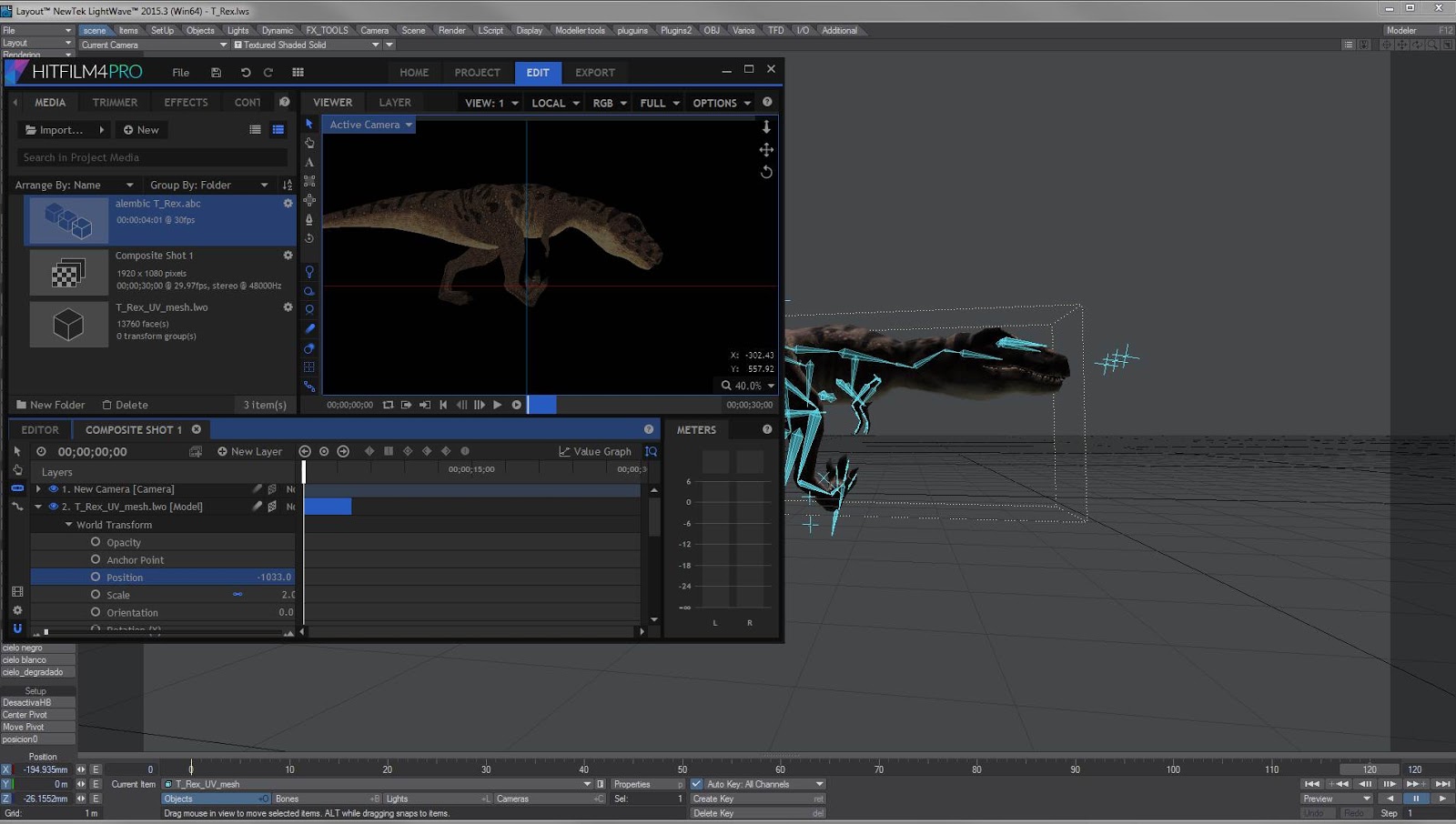Viewport: 1456px width, 824px height.
Task: Hide the New Camera layer with its eye icon
Action: 53,488
